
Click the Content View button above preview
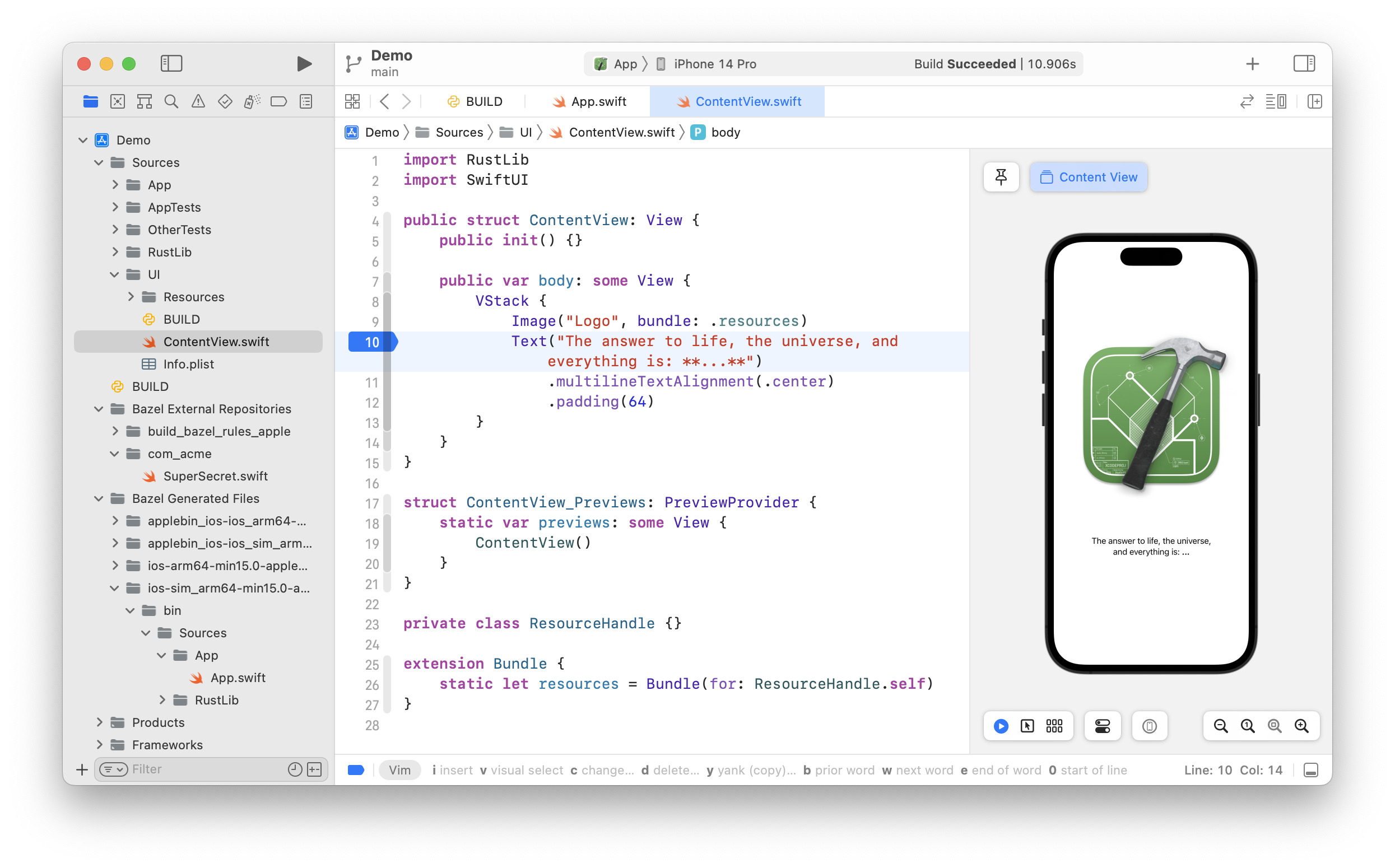coord(1088,177)
